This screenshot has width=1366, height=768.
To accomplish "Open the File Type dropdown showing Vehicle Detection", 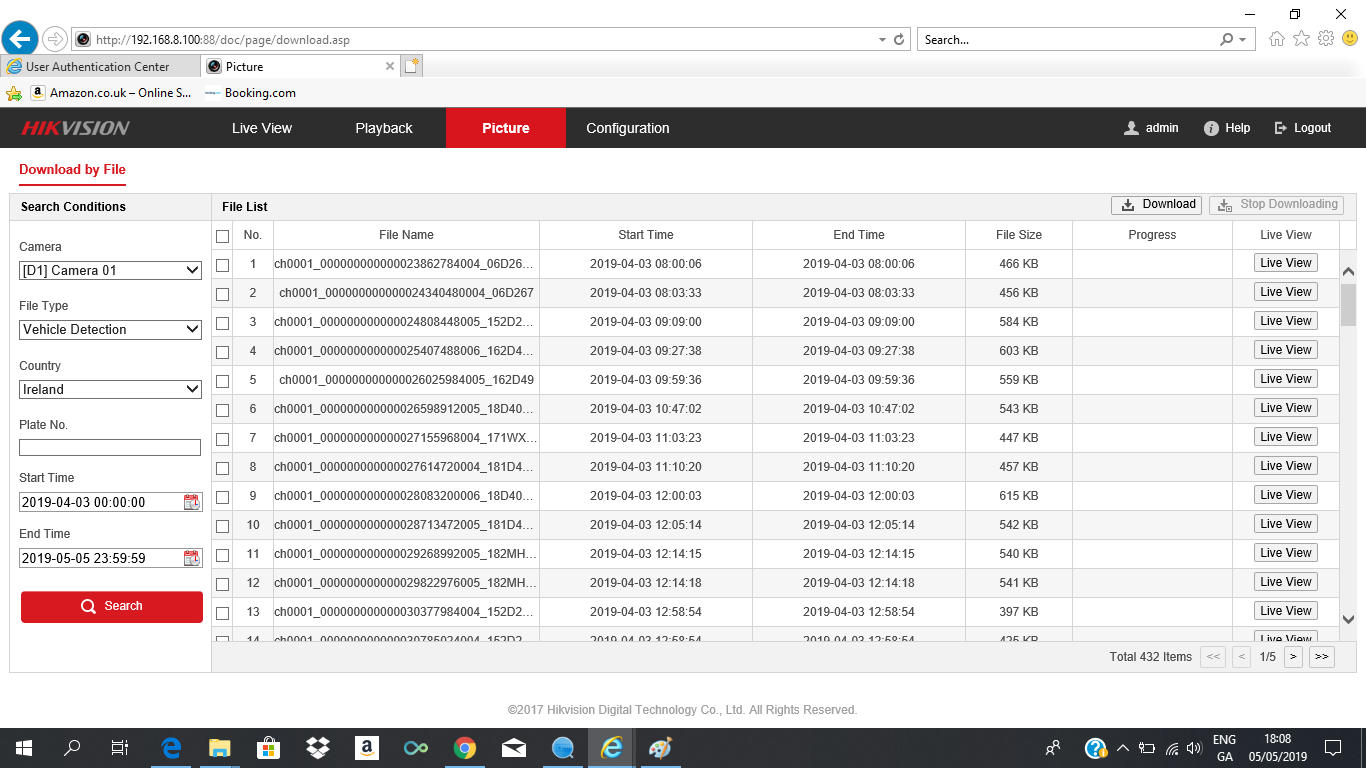I will (x=110, y=329).
